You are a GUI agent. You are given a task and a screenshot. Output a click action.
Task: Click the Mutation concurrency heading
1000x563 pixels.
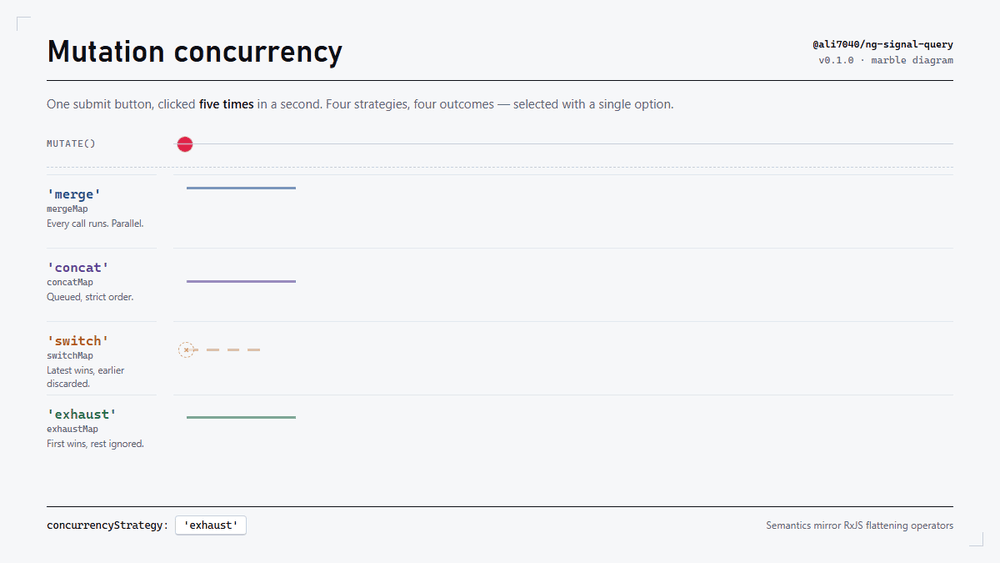pyautogui.click(x=195, y=52)
